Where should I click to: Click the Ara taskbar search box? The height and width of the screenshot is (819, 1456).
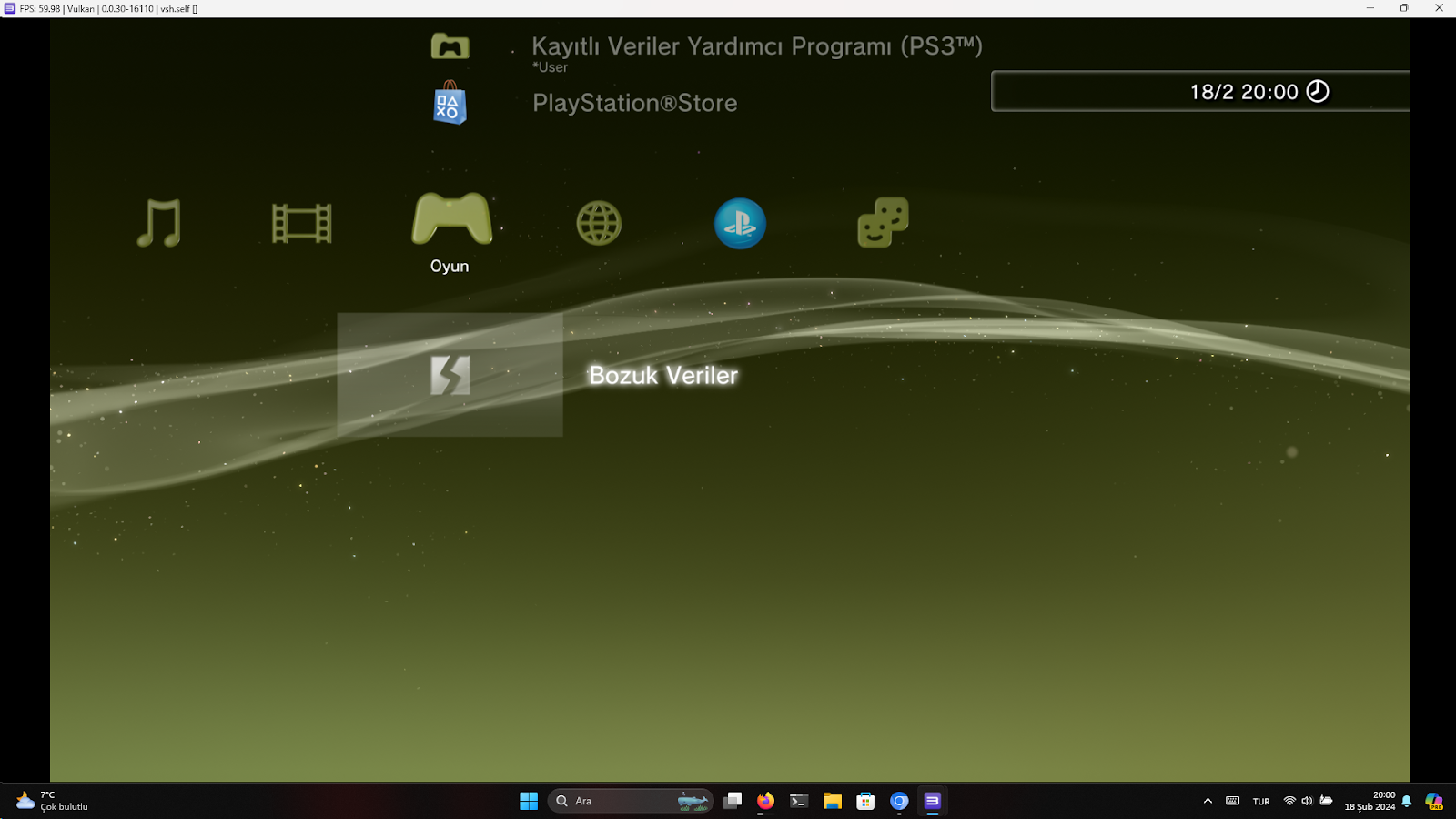click(x=630, y=801)
